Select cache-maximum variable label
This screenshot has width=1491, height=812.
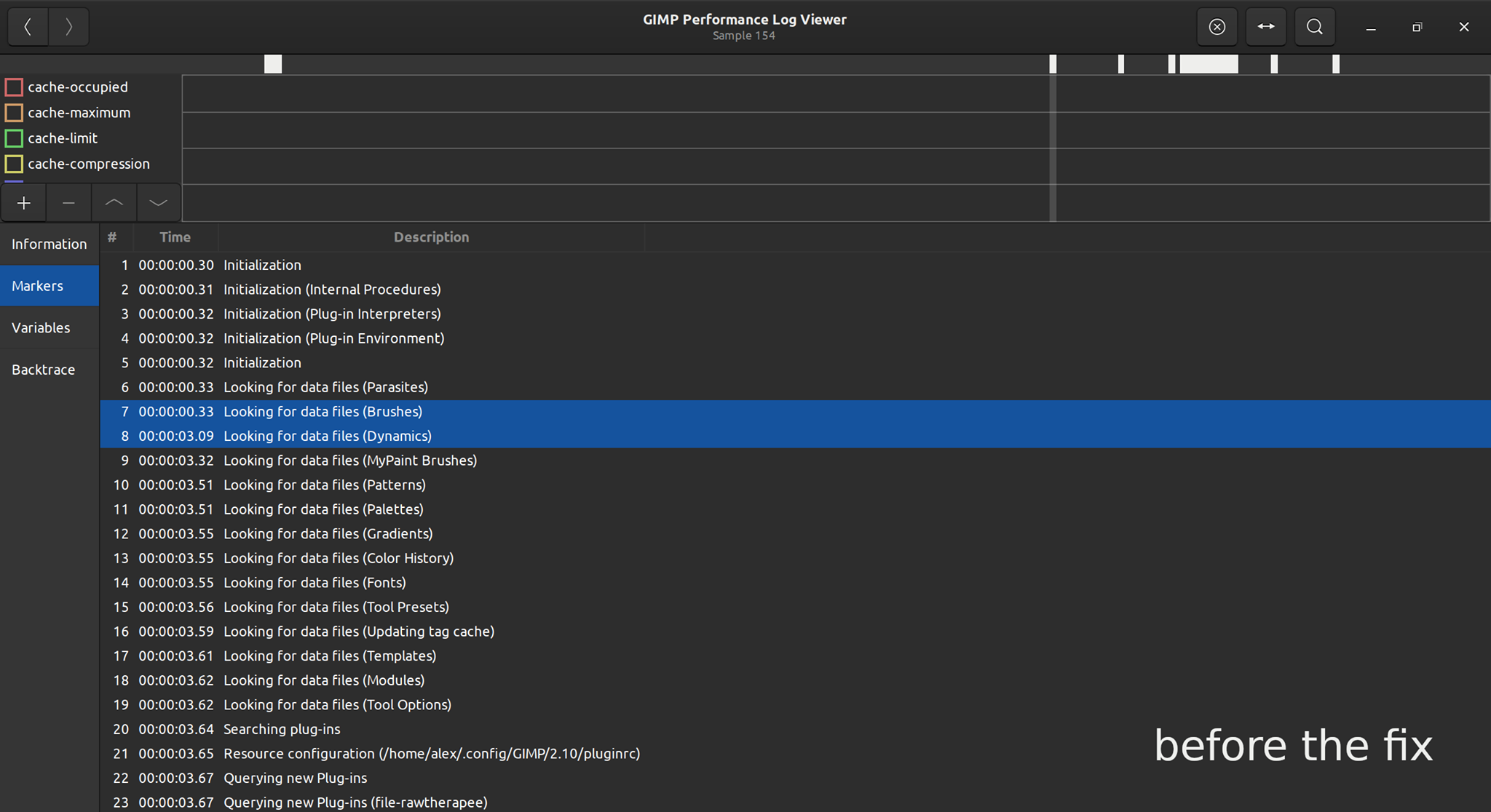79,113
